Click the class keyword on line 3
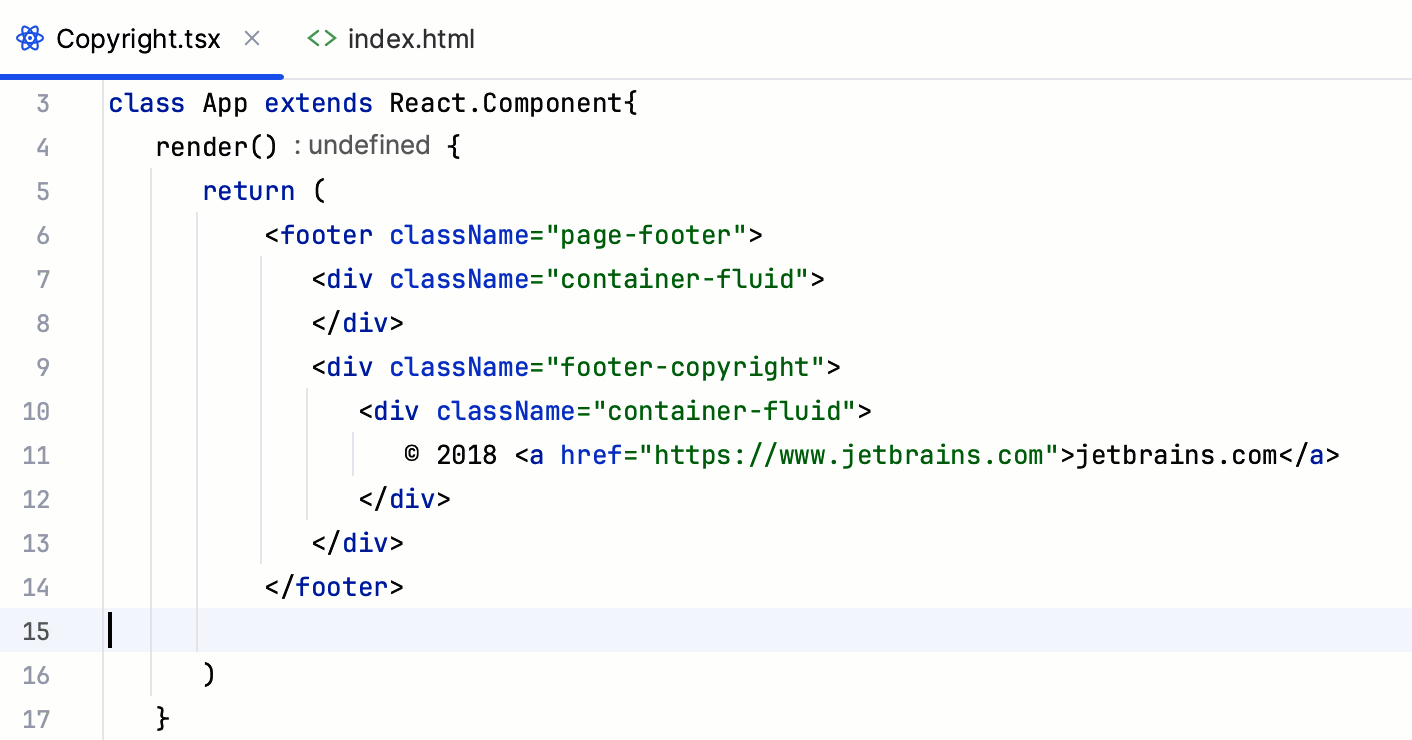Image resolution: width=1412 pixels, height=740 pixels. [146, 103]
